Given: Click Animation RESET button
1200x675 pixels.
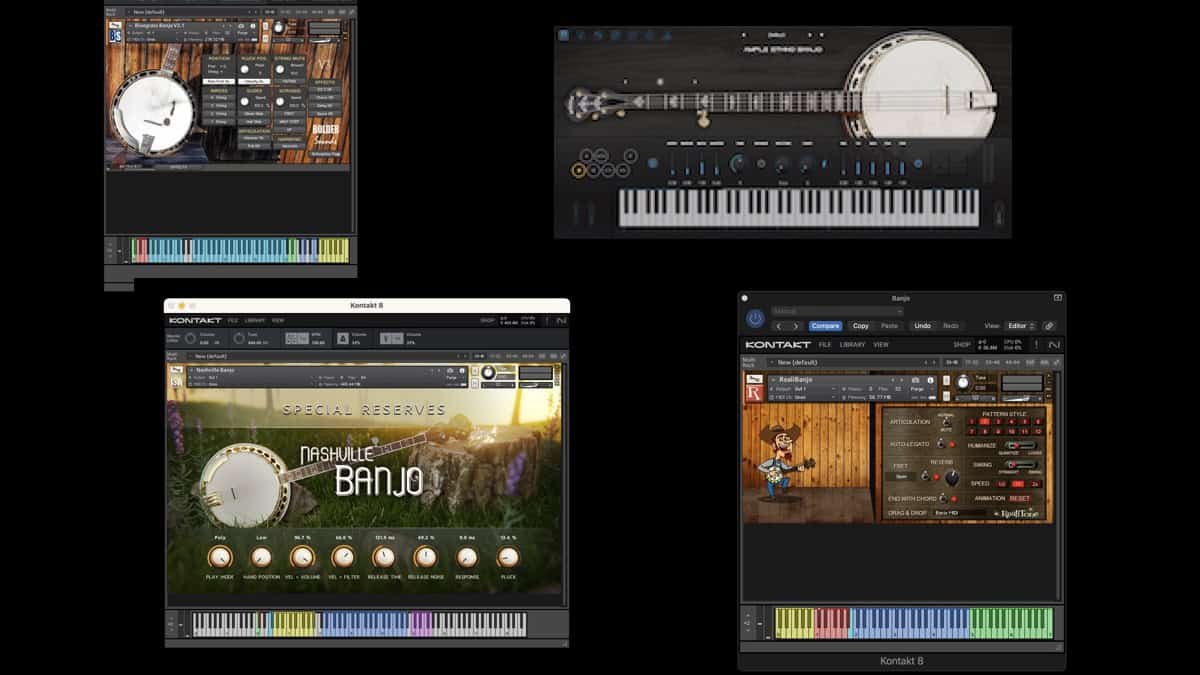Looking at the screenshot, I should click(x=1020, y=499).
